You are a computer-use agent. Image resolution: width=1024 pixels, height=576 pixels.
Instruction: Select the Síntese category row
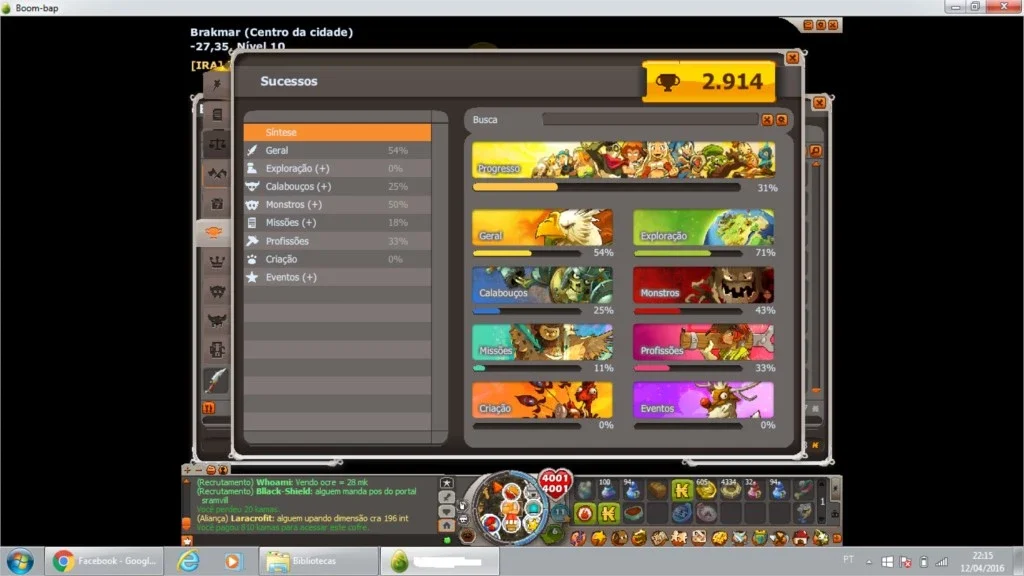337,132
